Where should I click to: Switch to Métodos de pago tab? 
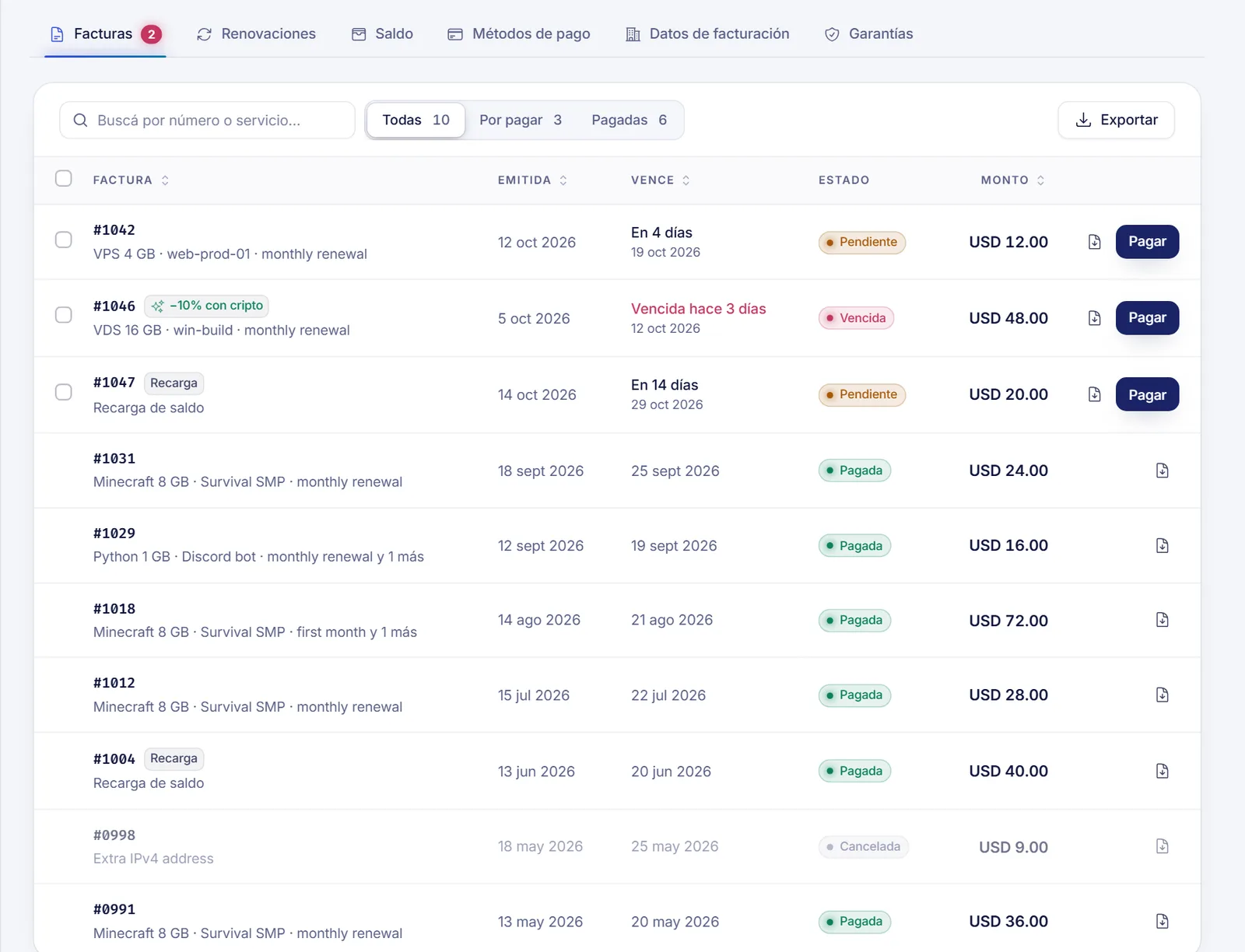(x=518, y=34)
